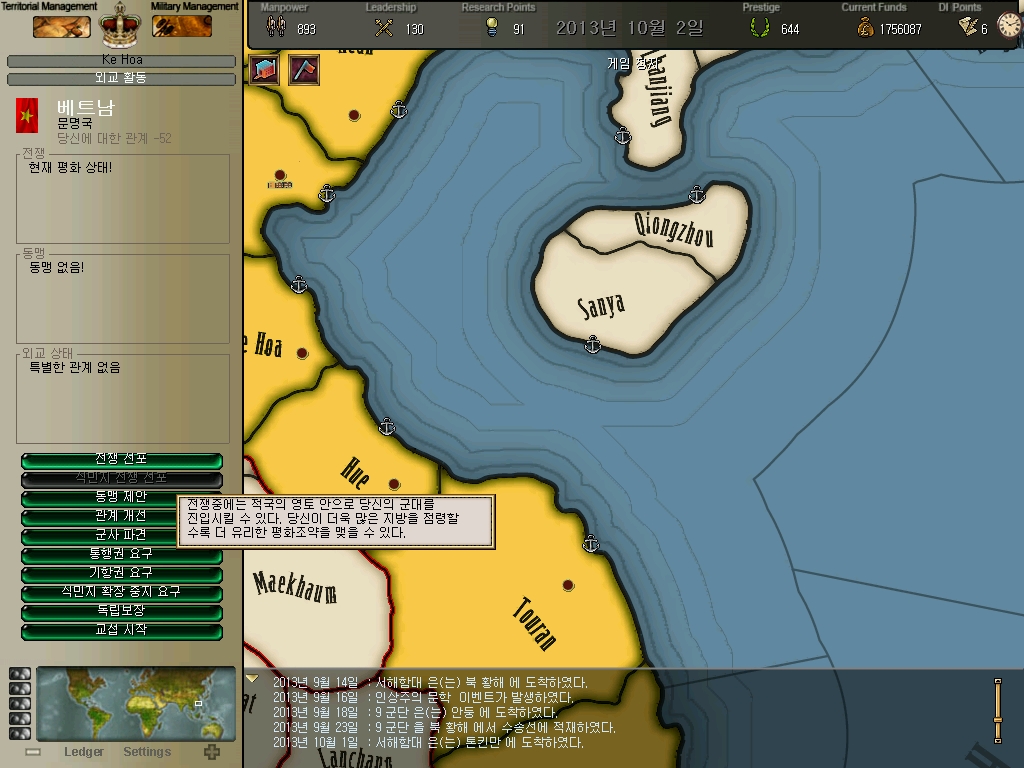
Task: Click the 동맹 없음! text
Action: pyautogui.click(x=57, y=267)
